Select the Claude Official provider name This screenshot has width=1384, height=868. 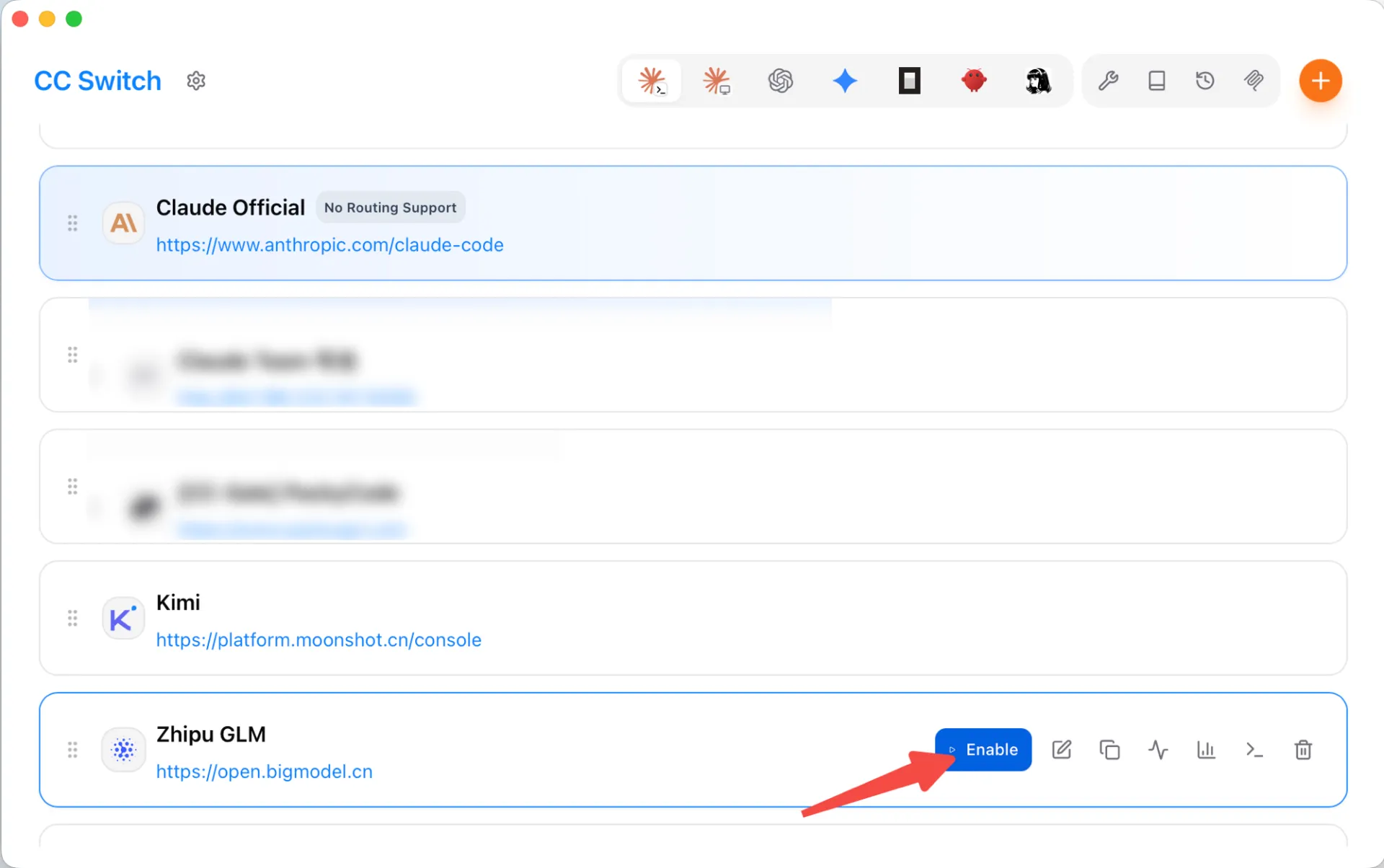point(231,208)
